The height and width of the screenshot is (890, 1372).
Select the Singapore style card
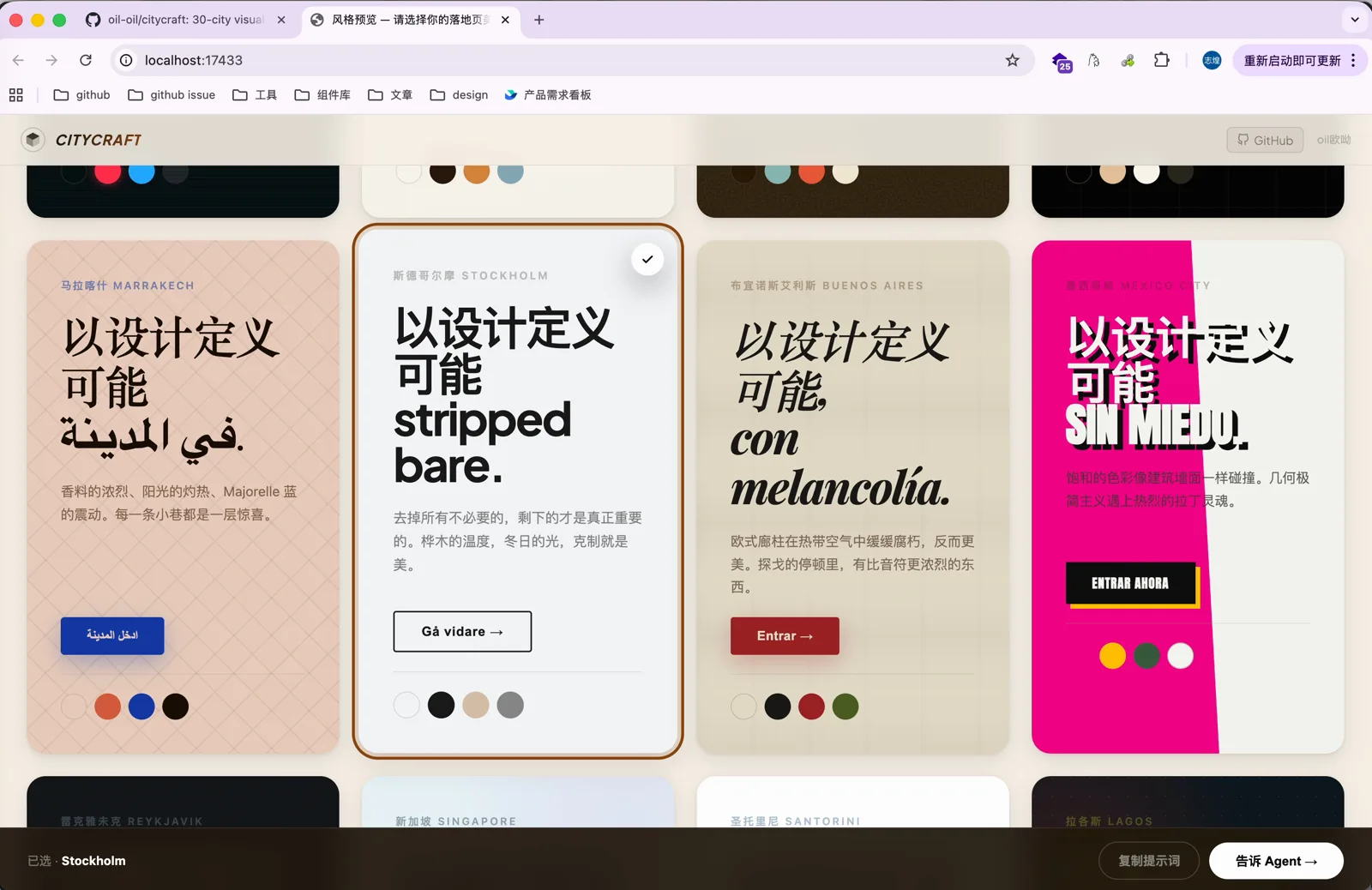pyautogui.click(x=518, y=803)
